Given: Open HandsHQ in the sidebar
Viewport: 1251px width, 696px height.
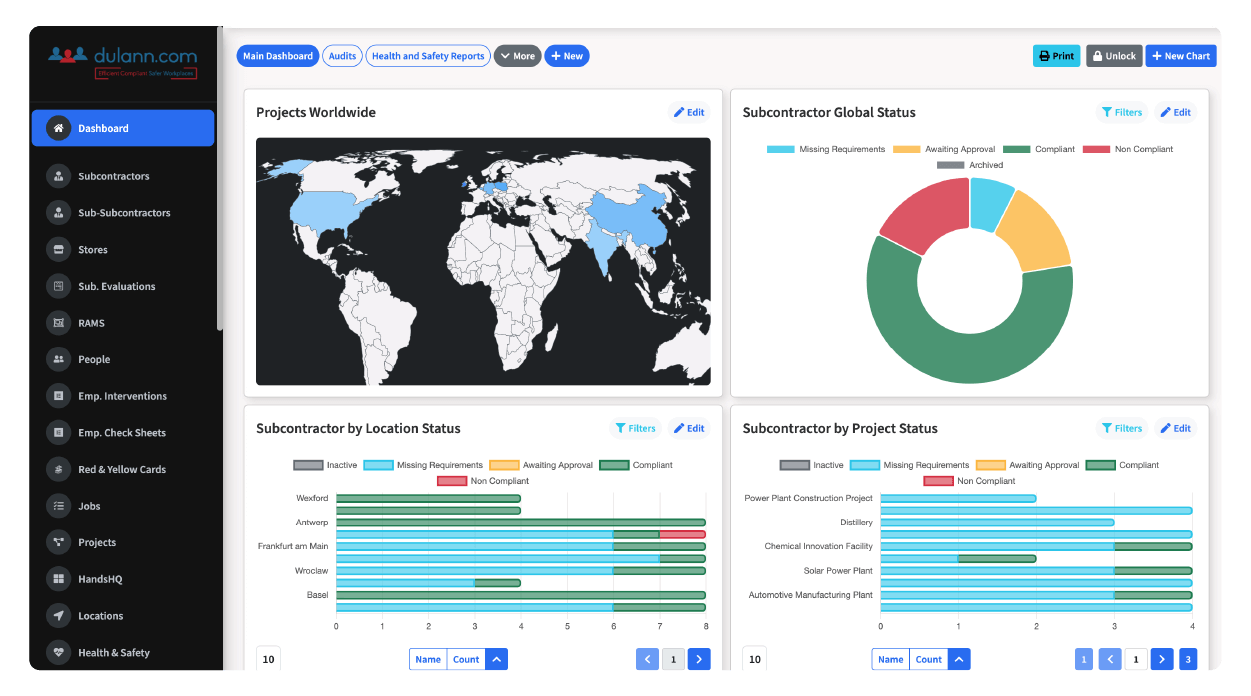Looking at the screenshot, I should [x=123, y=579].
